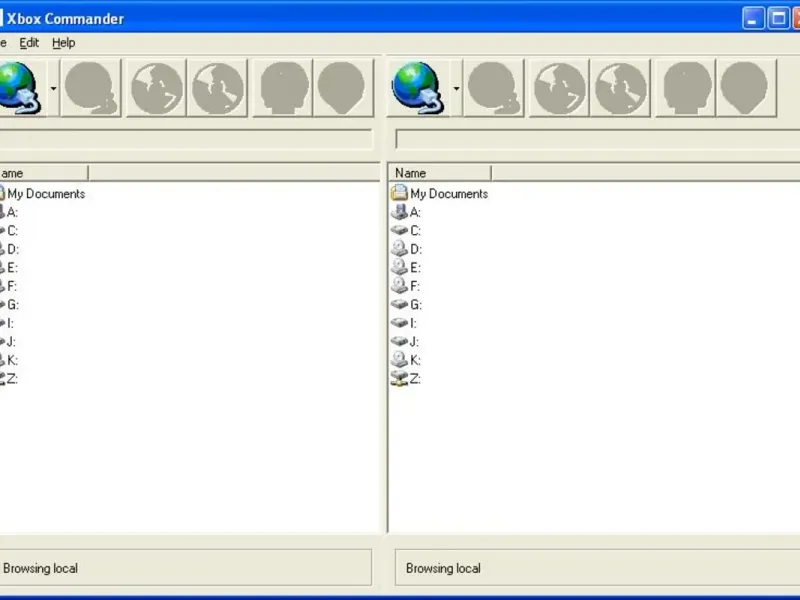Click the left pane globe connect icon
800x600 pixels.
pos(21,88)
